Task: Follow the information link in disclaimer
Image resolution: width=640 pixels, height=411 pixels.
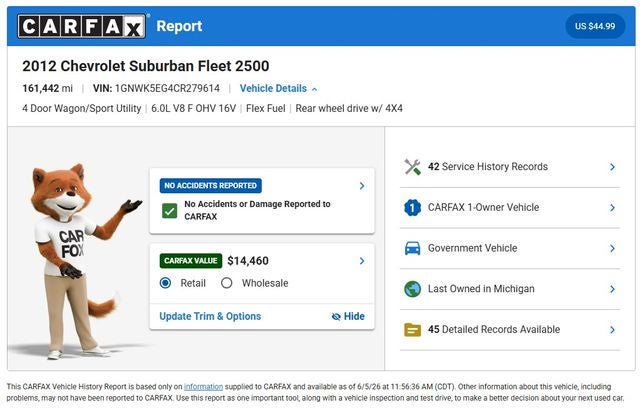Action: click(x=203, y=387)
